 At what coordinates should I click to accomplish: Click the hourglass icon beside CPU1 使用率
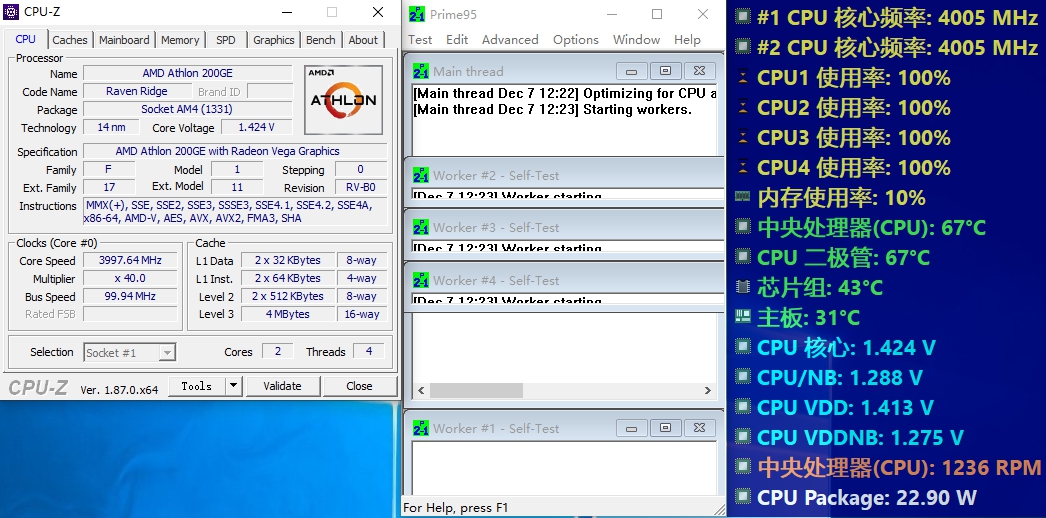[742, 78]
